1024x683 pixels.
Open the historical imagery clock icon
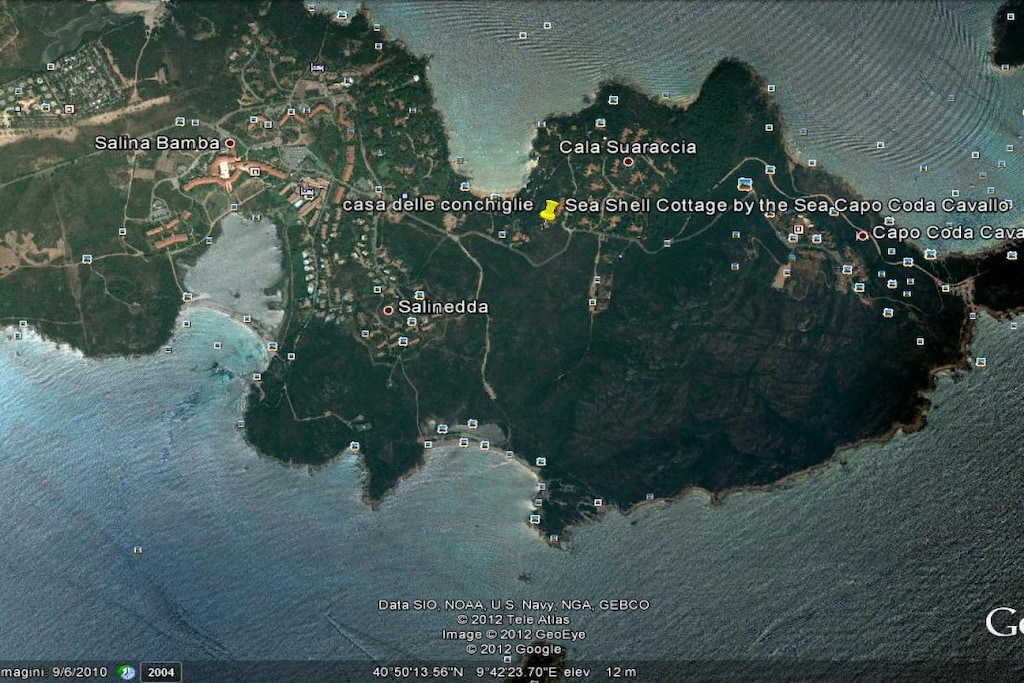pyautogui.click(x=126, y=672)
